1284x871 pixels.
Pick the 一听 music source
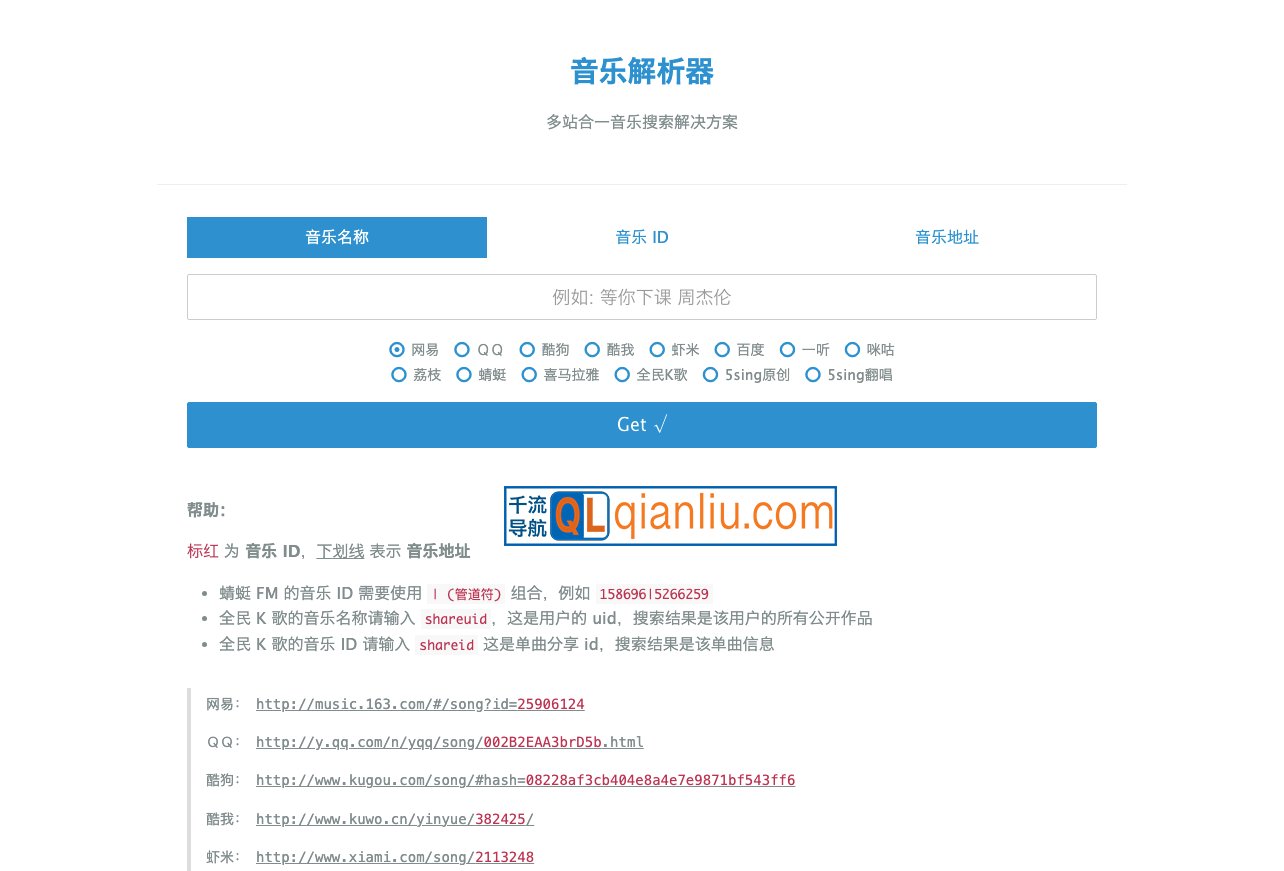(x=788, y=349)
